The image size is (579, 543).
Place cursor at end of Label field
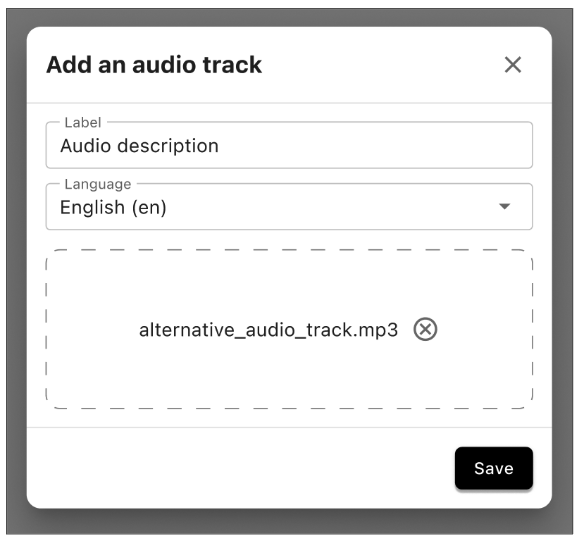click(x=369, y=145)
